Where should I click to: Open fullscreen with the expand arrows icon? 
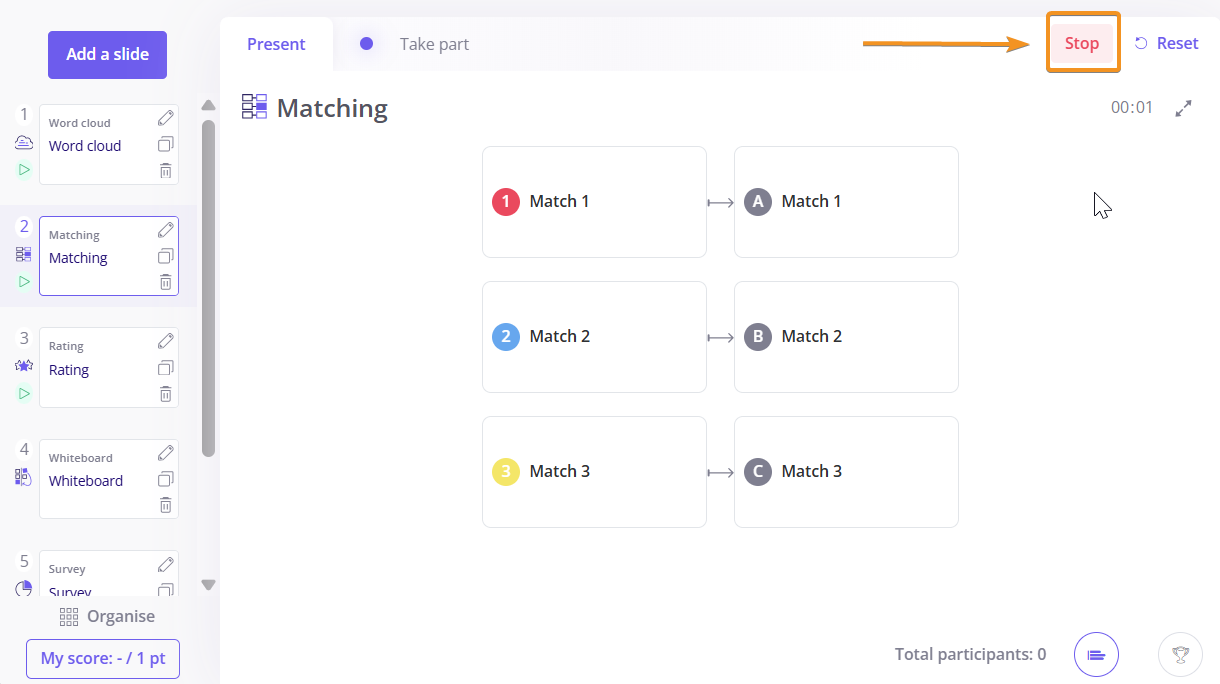[x=1184, y=108]
